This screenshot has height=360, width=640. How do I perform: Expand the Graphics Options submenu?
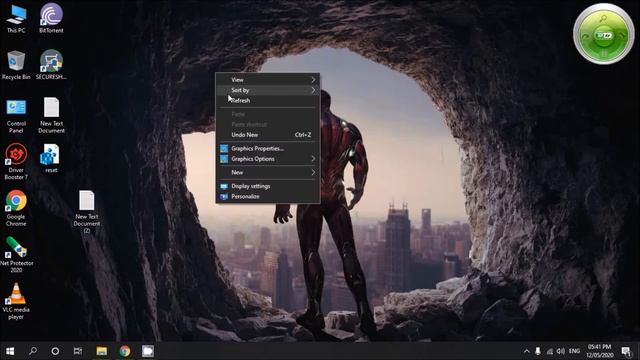[x=268, y=159]
